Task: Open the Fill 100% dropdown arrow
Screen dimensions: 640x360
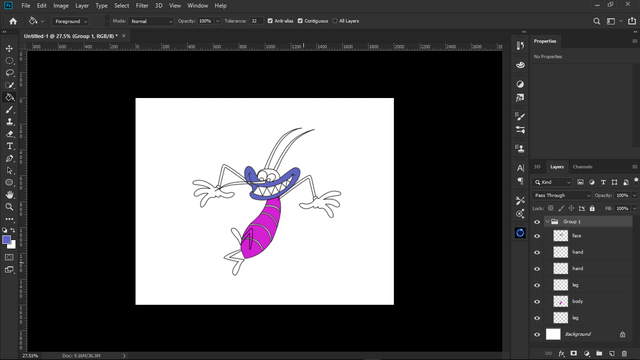Action: coord(634,209)
